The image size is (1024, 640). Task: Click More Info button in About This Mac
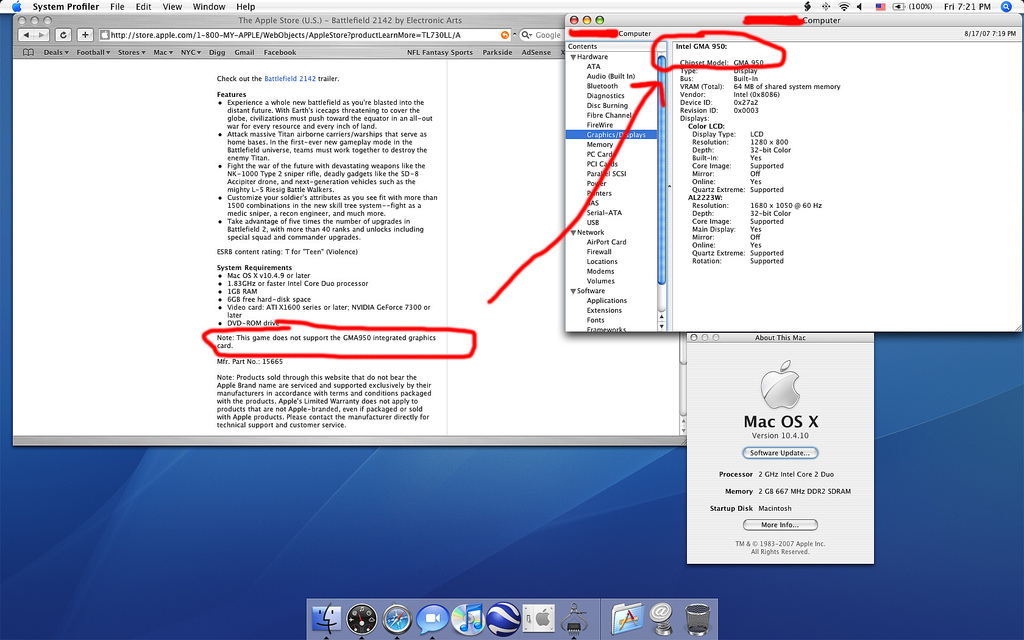click(x=780, y=524)
